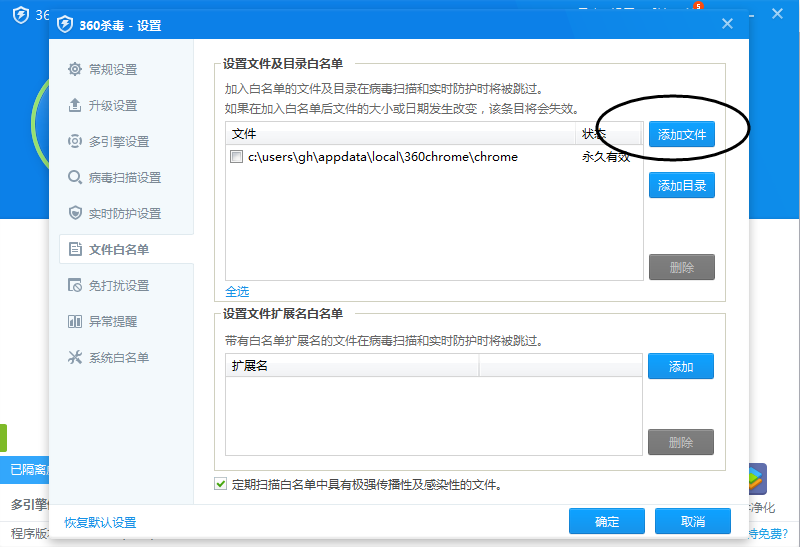Cancel the dialog with 取消 button
Image resolution: width=800 pixels, height=547 pixels.
(692, 522)
